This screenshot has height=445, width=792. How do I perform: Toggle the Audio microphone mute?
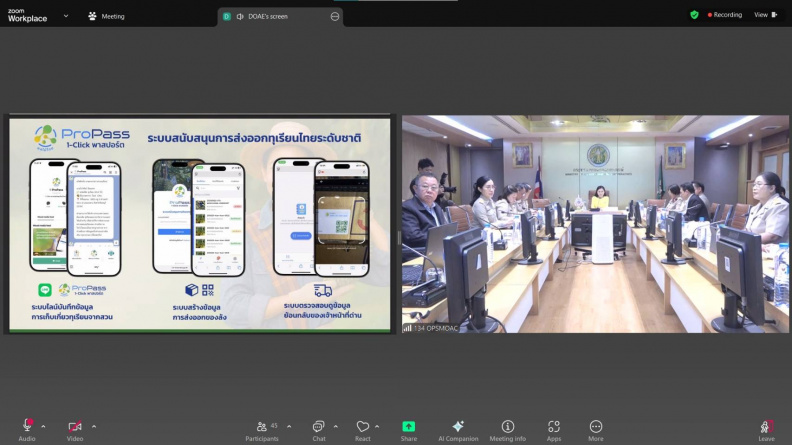coord(27,430)
